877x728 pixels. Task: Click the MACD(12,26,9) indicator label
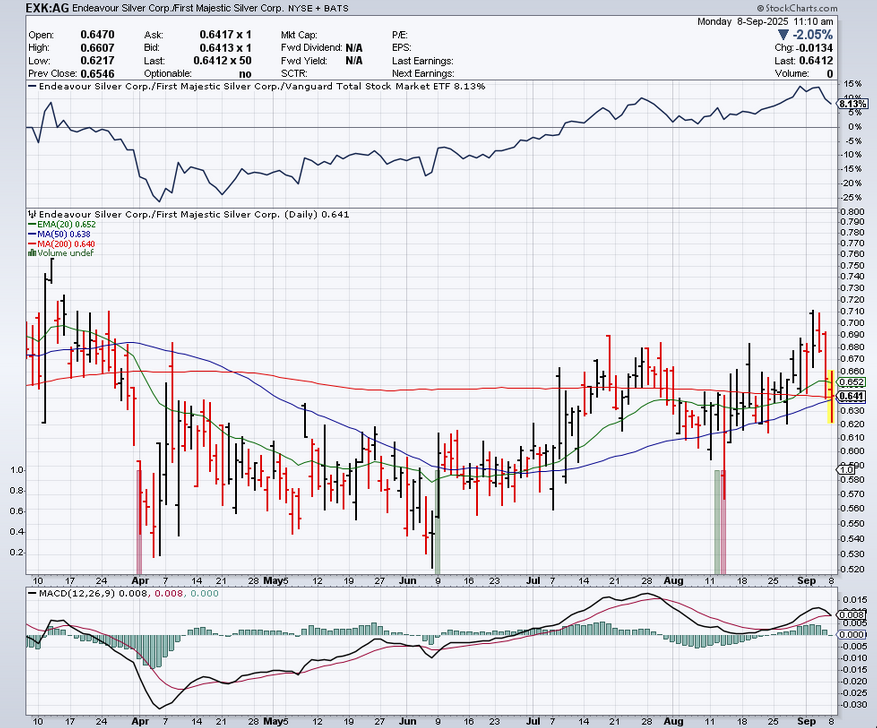[70, 595]
